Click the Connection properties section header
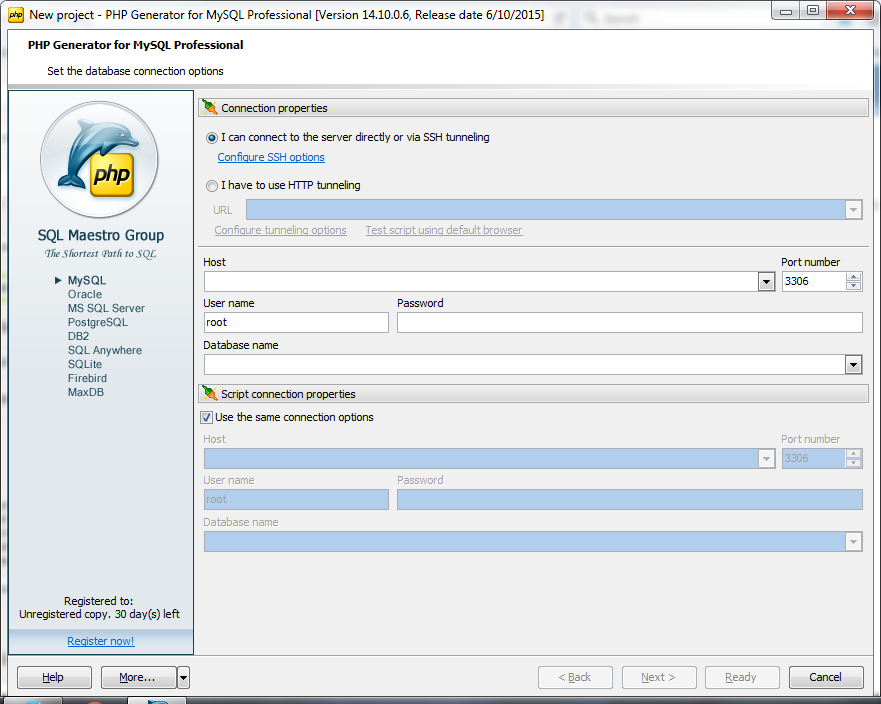The width and height of the screenshot is (881, 704). point(533,108)
